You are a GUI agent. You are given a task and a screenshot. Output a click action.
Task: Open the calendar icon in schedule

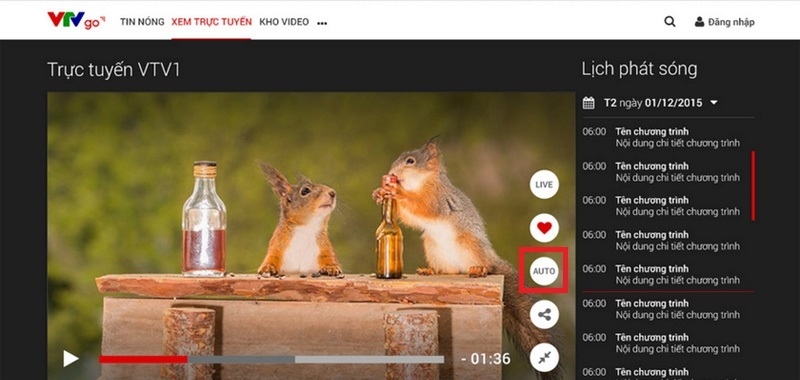588,103
